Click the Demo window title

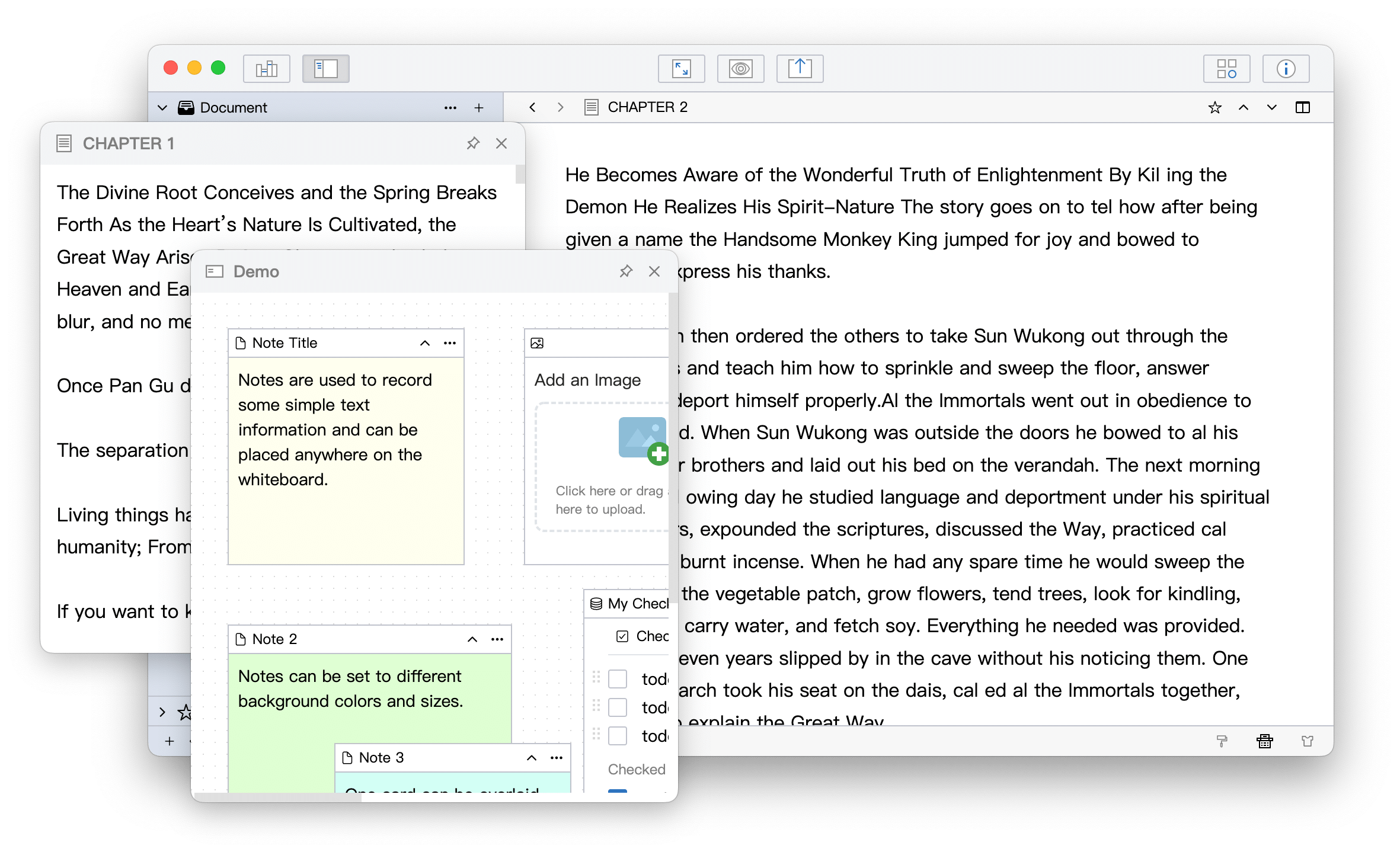pos(256,271)
